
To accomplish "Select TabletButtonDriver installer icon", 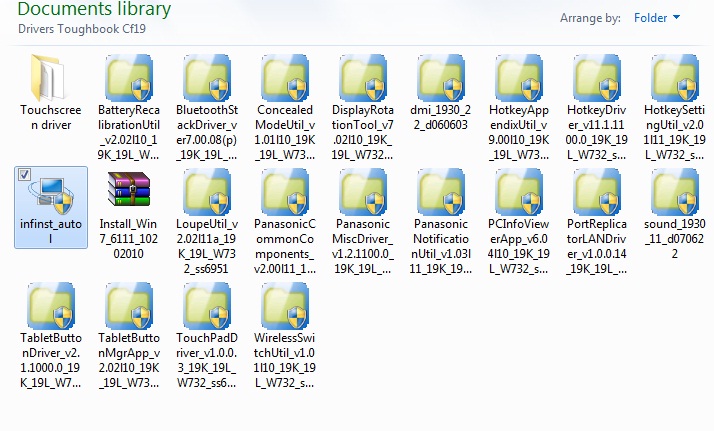I will coord(51,306).
